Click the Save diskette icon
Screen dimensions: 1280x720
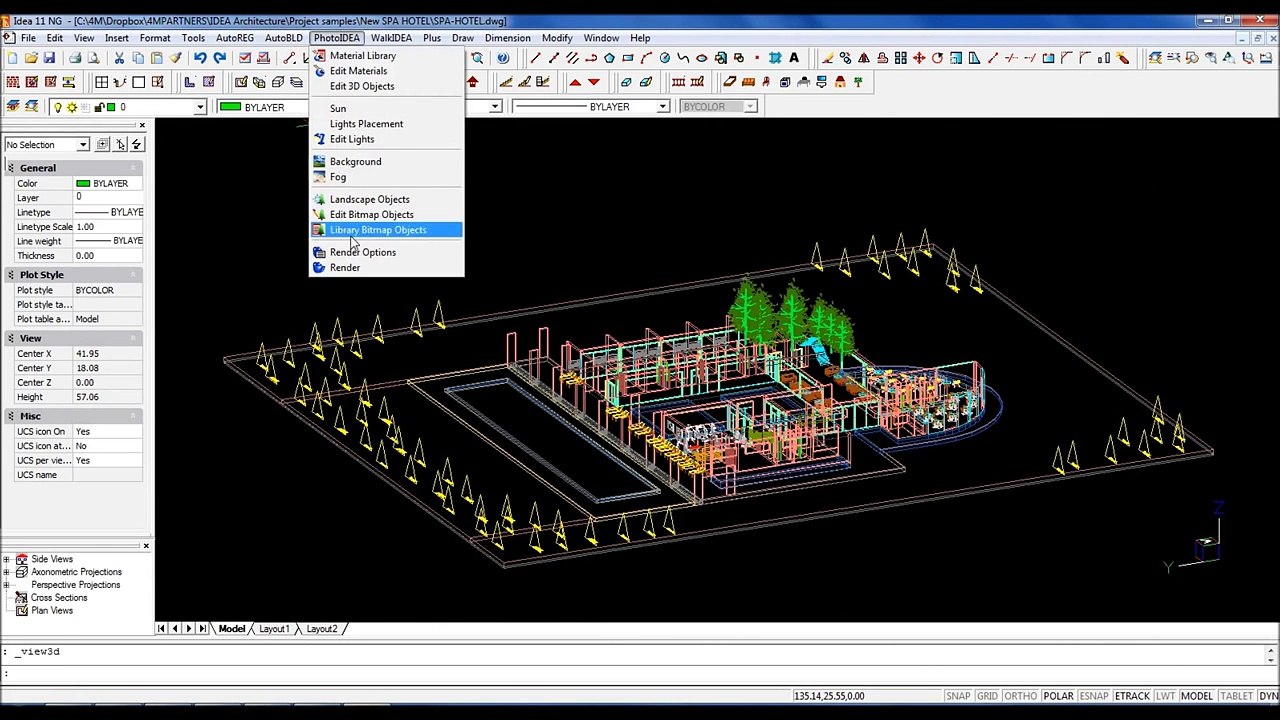pos(49,58)
